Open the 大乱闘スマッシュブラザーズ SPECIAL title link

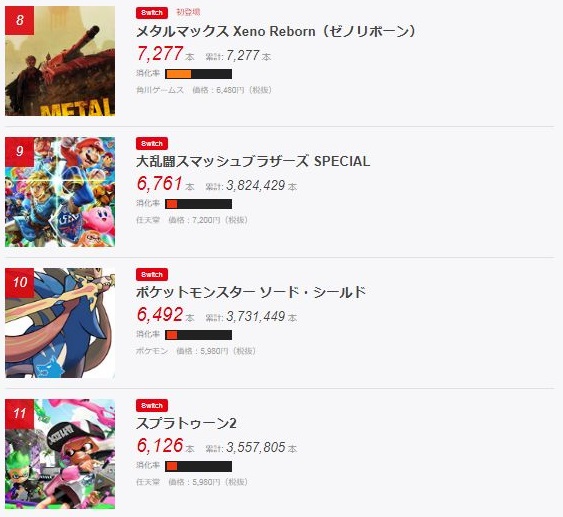pyautogui.click(x=253, y=161)
